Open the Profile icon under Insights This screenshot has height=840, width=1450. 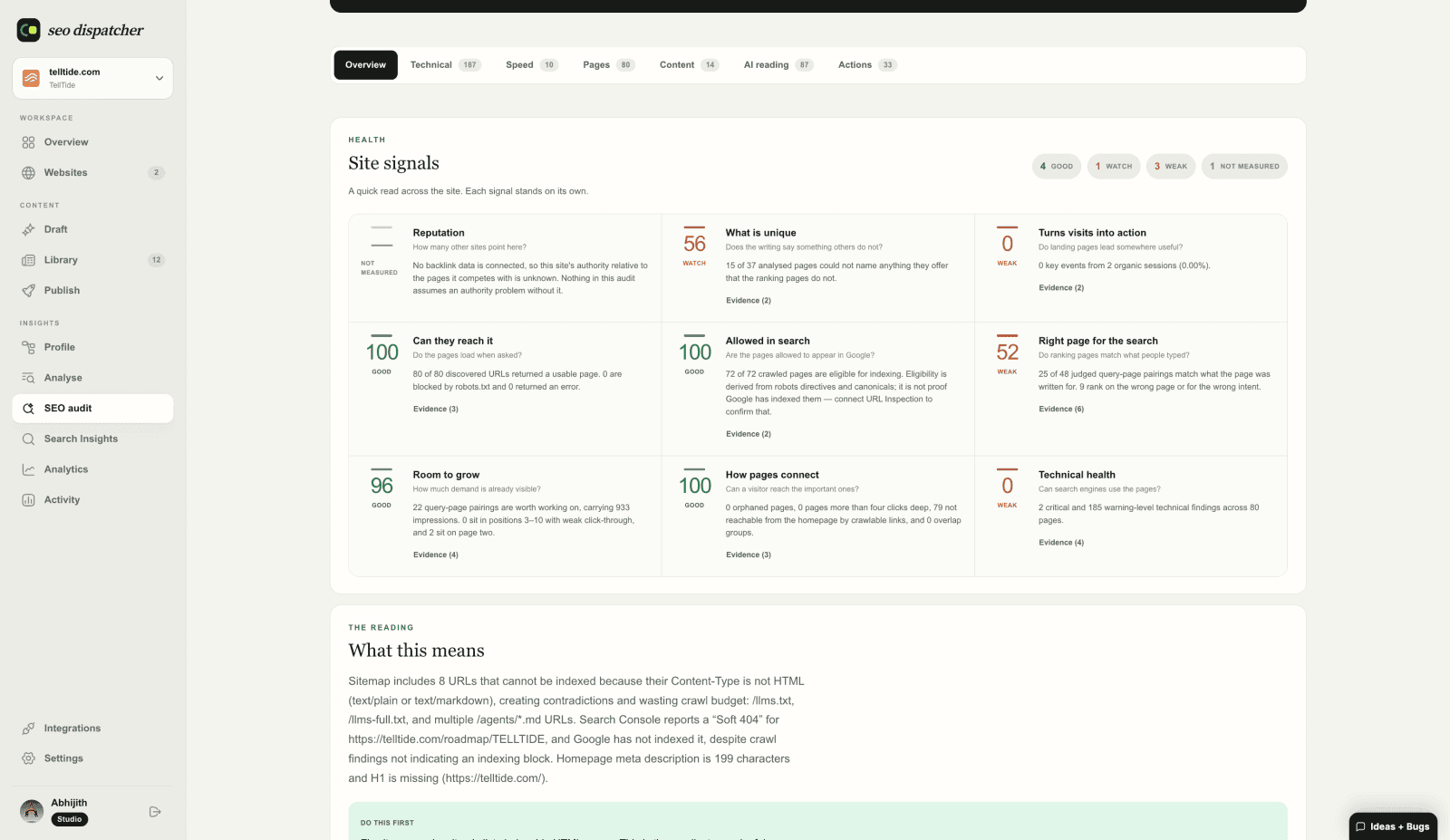[x=28, y=347]
